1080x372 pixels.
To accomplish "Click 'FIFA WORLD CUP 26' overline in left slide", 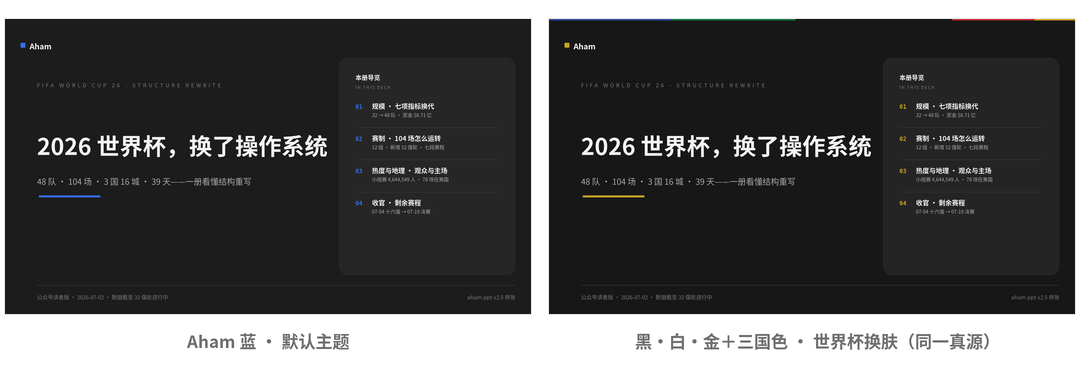I will point(129,85).
